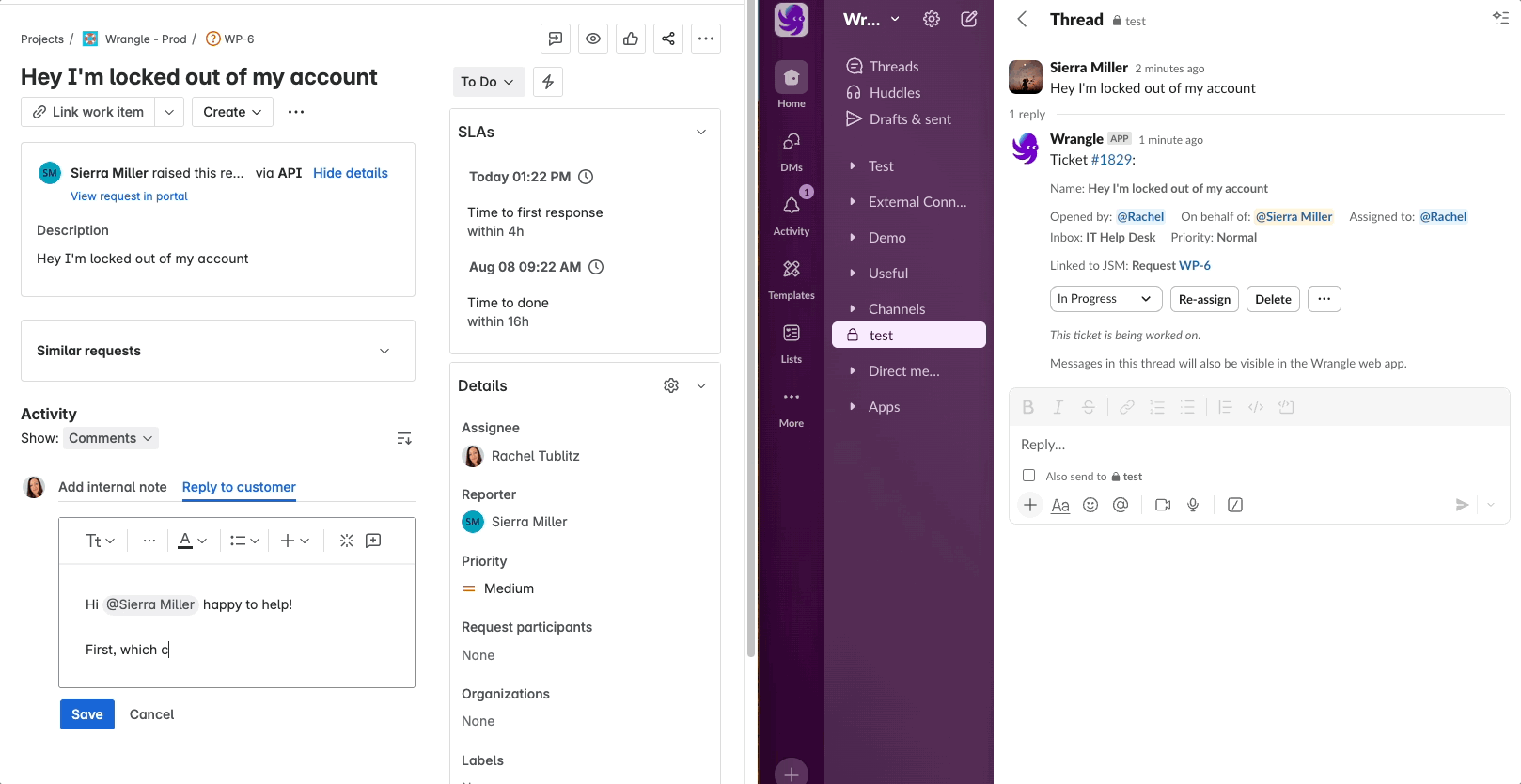The image size is (1521, 784).
Task: Open Slack Activity bell icon
Action: tap(792, 214)
